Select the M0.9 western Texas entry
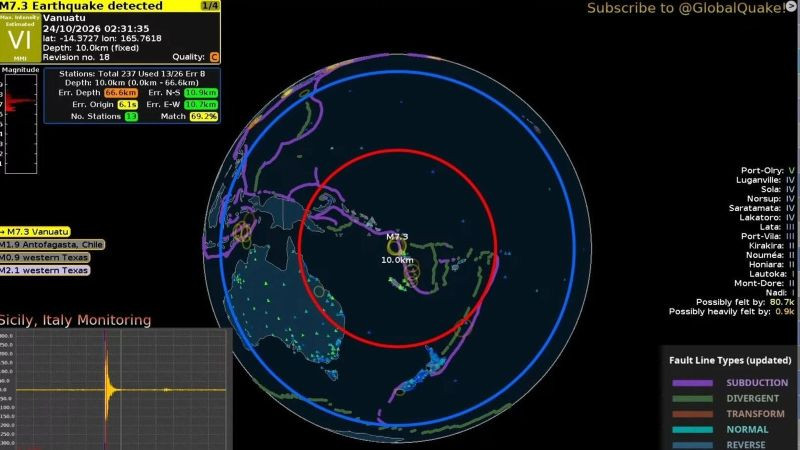 (45, 258)
